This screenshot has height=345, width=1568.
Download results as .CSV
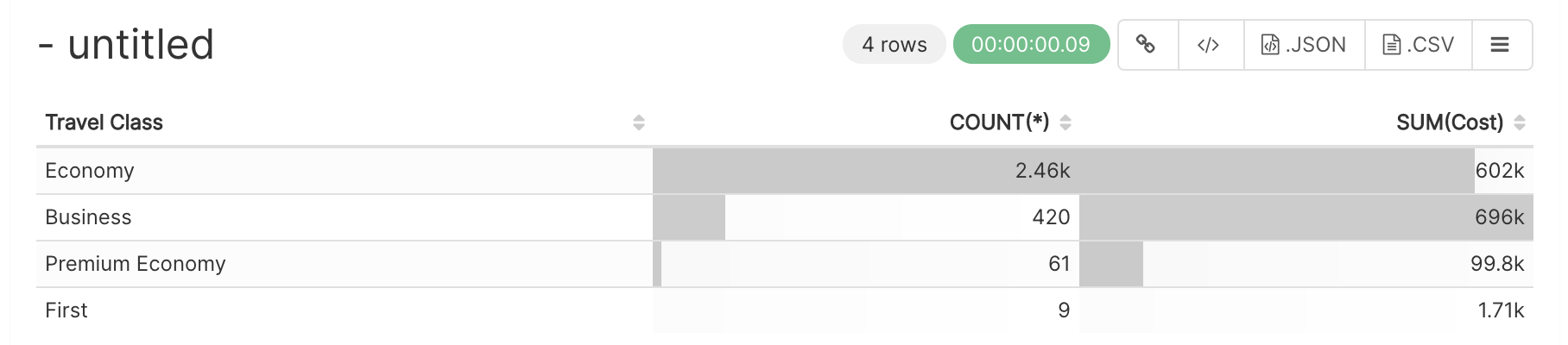click(x=1419, y=45)
